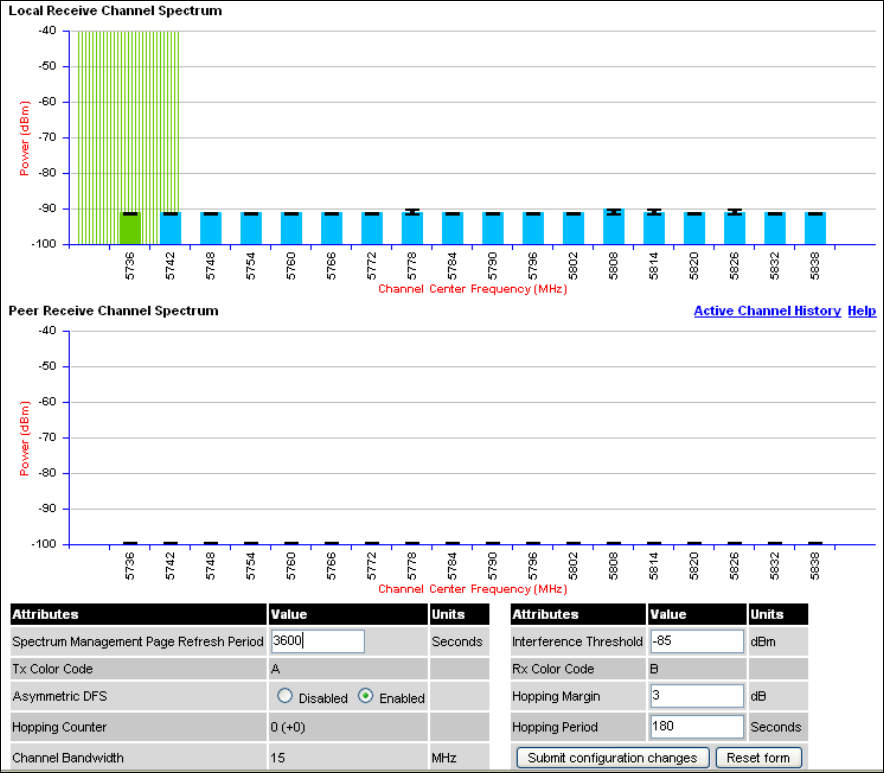Click the Tx Color Code value A
The height and width of the screenshot is (773, 884).
point(275,669)
